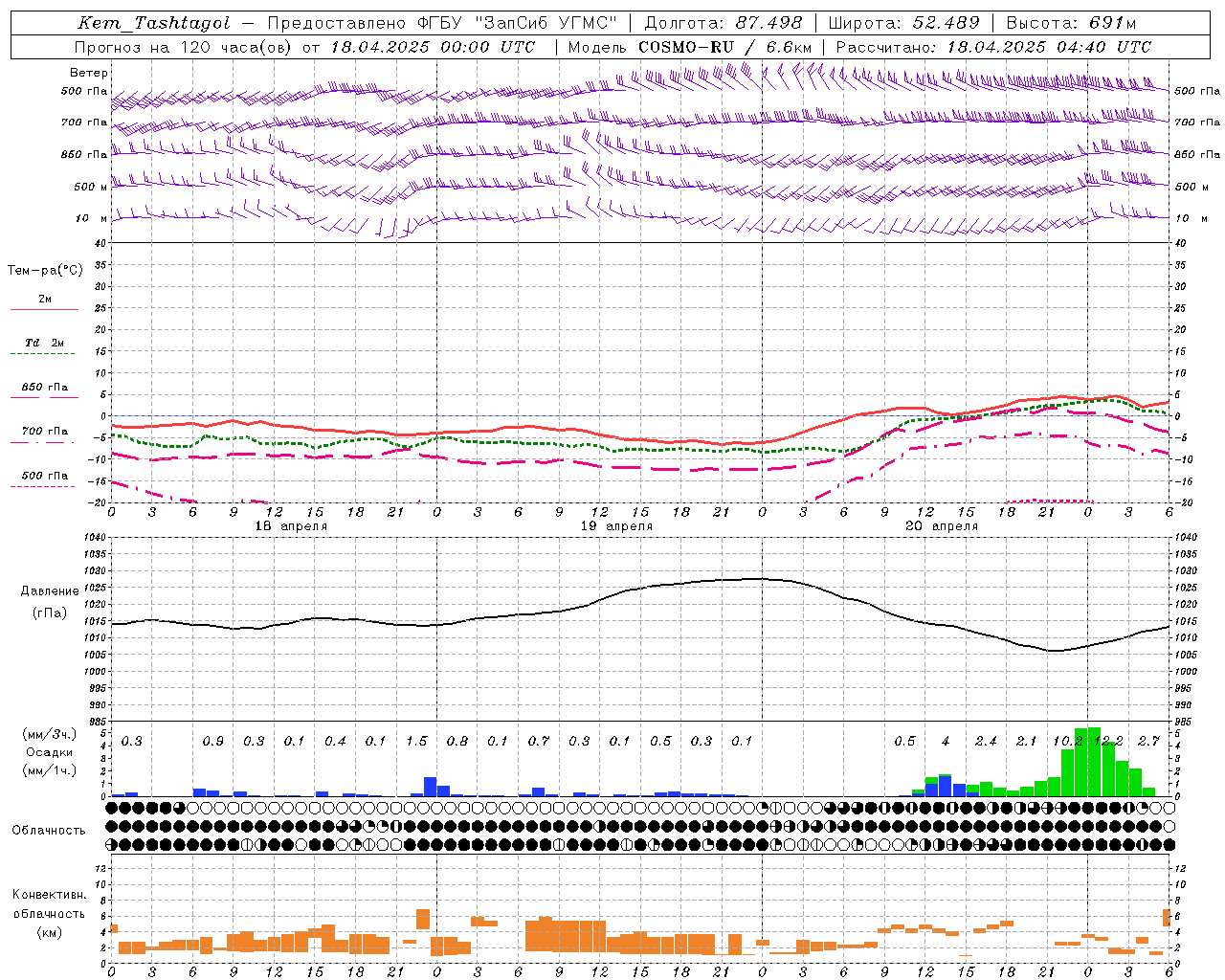Click the provider text ФГБУ "ЗапСиб УГМС"

[518, 23]
